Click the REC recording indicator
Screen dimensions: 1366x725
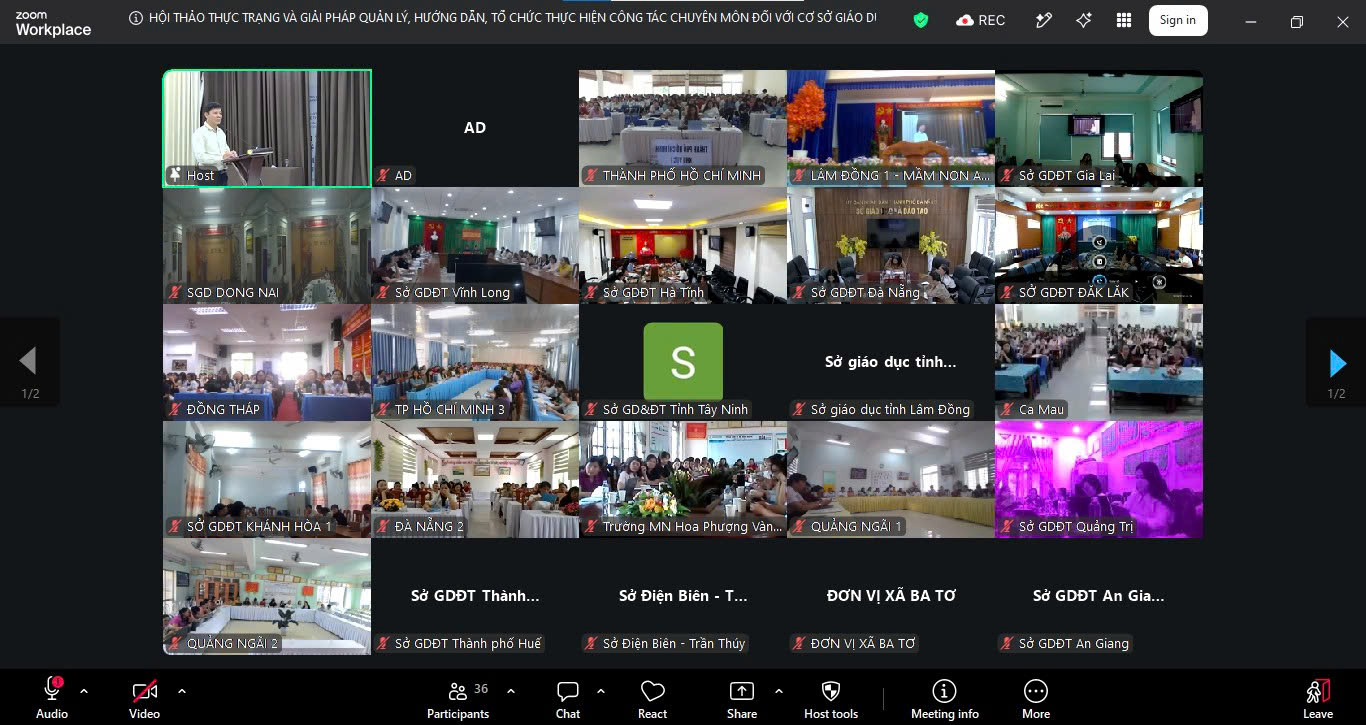click(981, 20)
